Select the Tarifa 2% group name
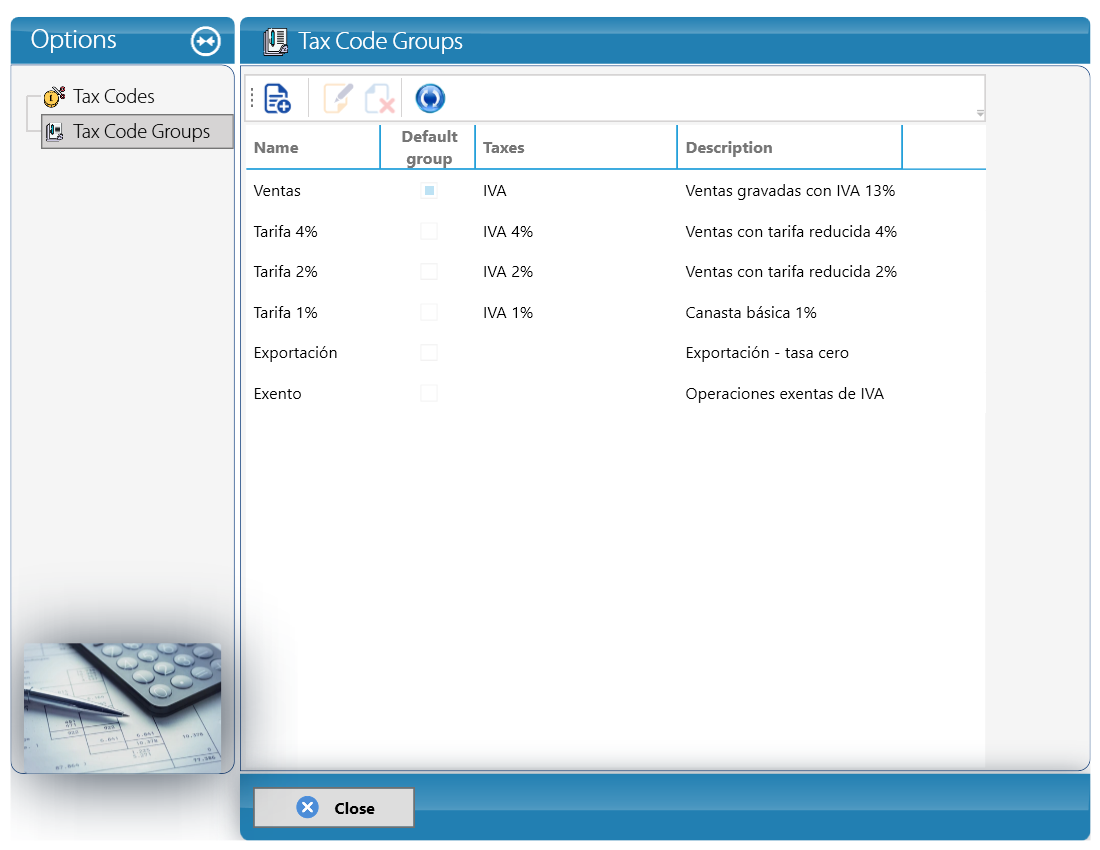The width and height of the screenshot is (1100, 850). (x=286, y=271)
